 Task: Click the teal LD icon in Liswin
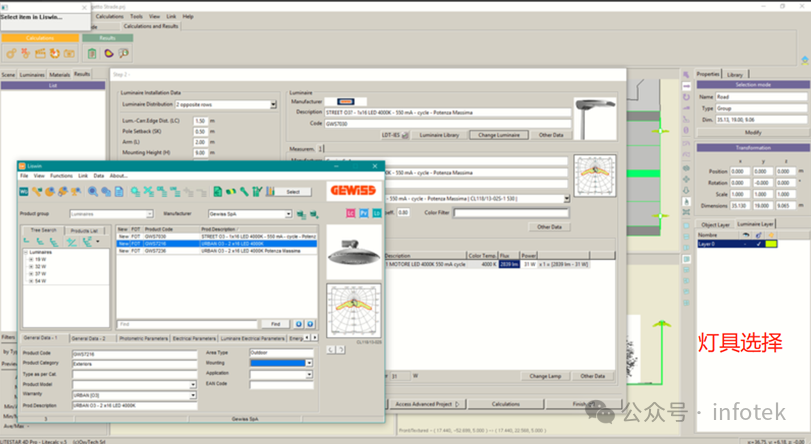click(377, 213)
